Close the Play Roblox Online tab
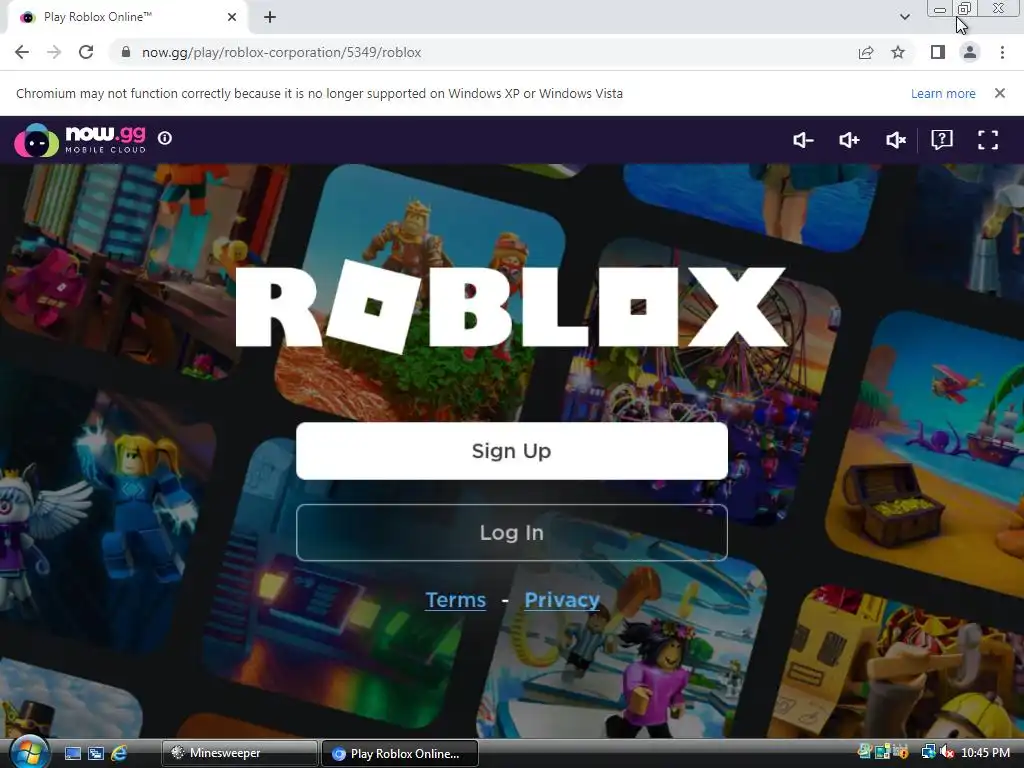Image resolution: width=1024 pixels, height=768 pixels. pyautogui.click(x=231, y=17)
